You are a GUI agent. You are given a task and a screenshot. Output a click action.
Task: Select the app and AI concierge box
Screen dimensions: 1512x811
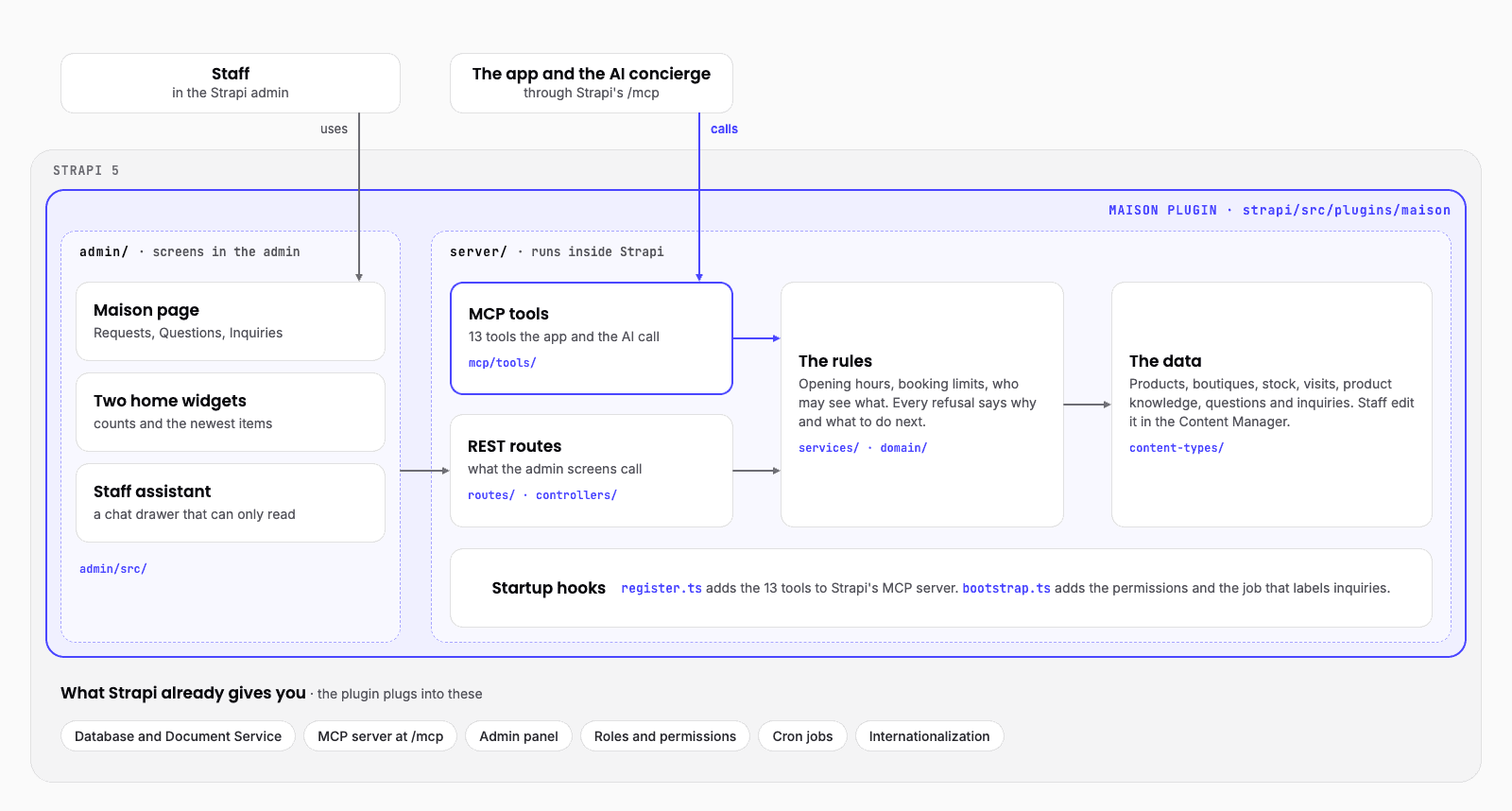[592, 83]
